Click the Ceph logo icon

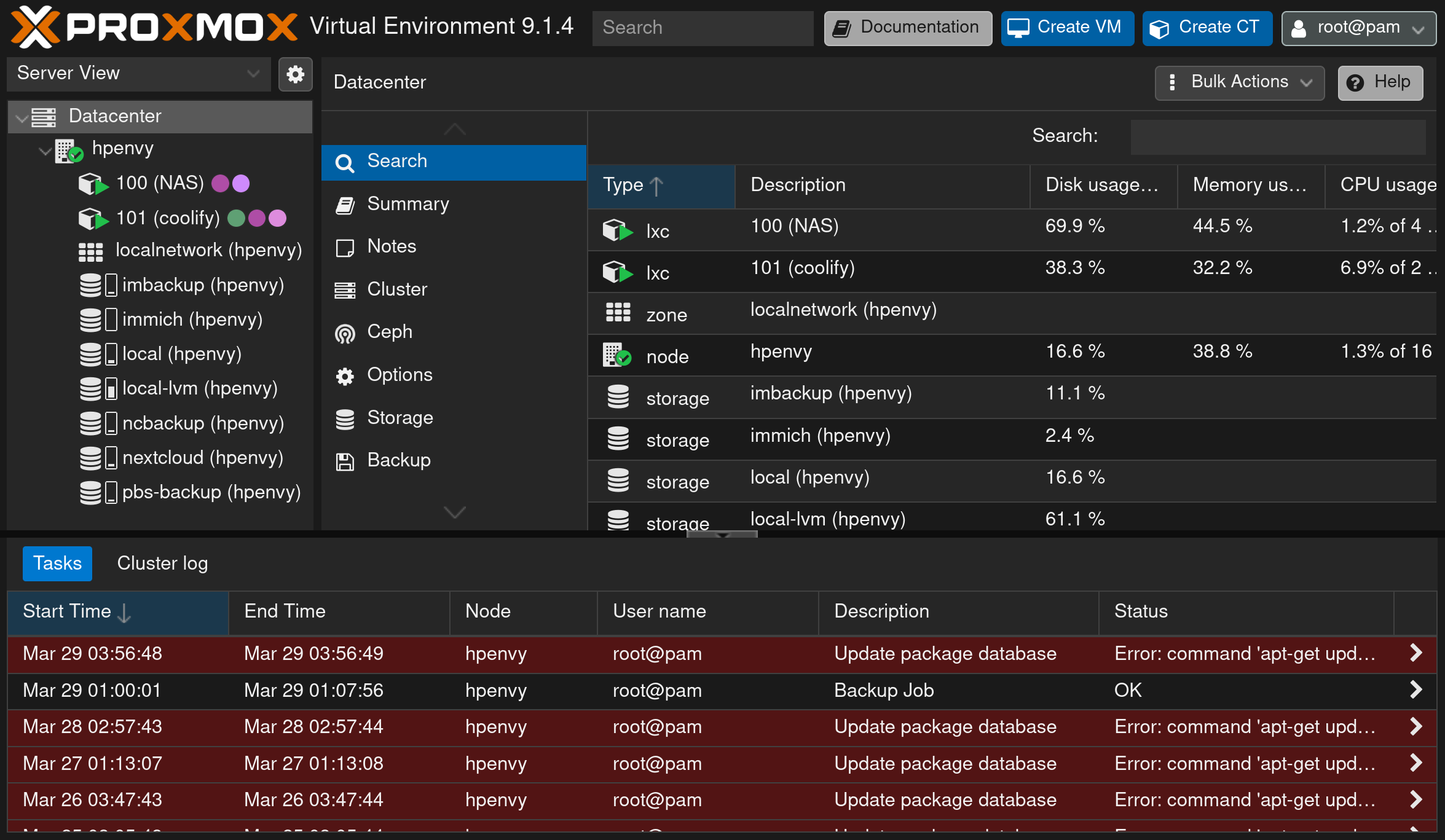tap(345, 333)
